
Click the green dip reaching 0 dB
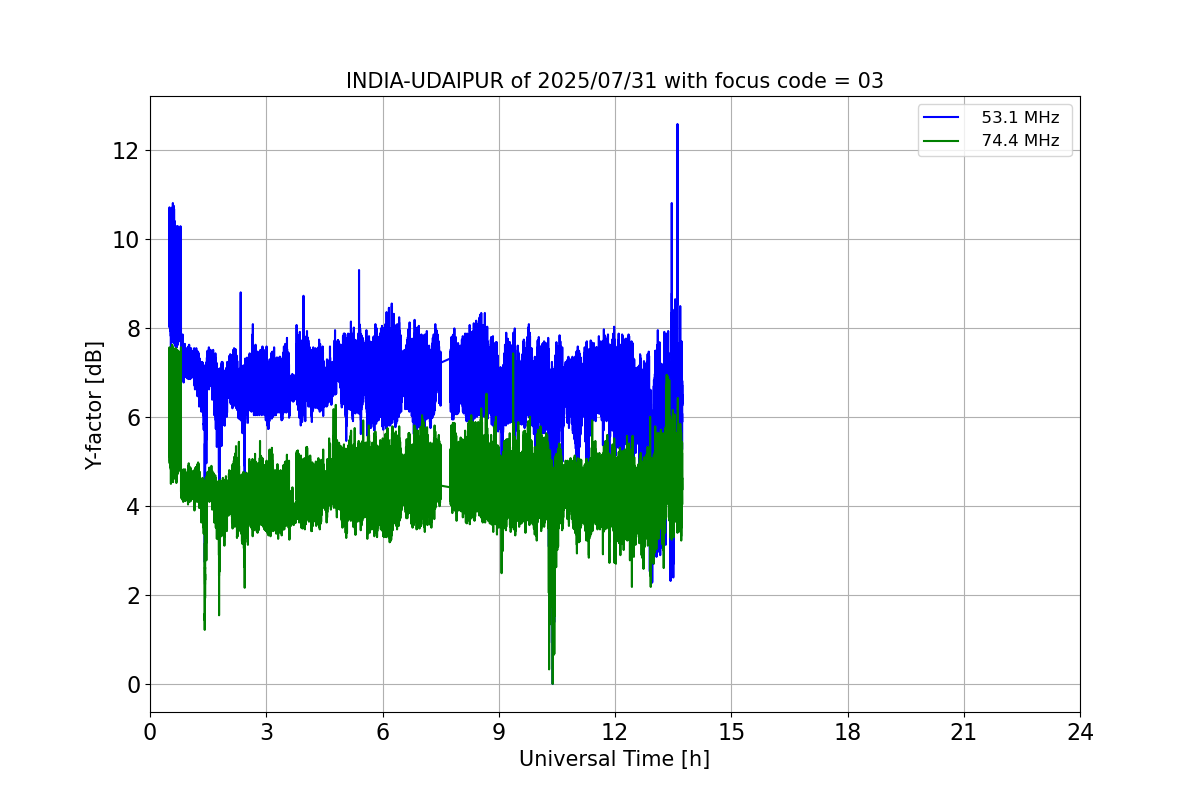(x=552, y=680)
